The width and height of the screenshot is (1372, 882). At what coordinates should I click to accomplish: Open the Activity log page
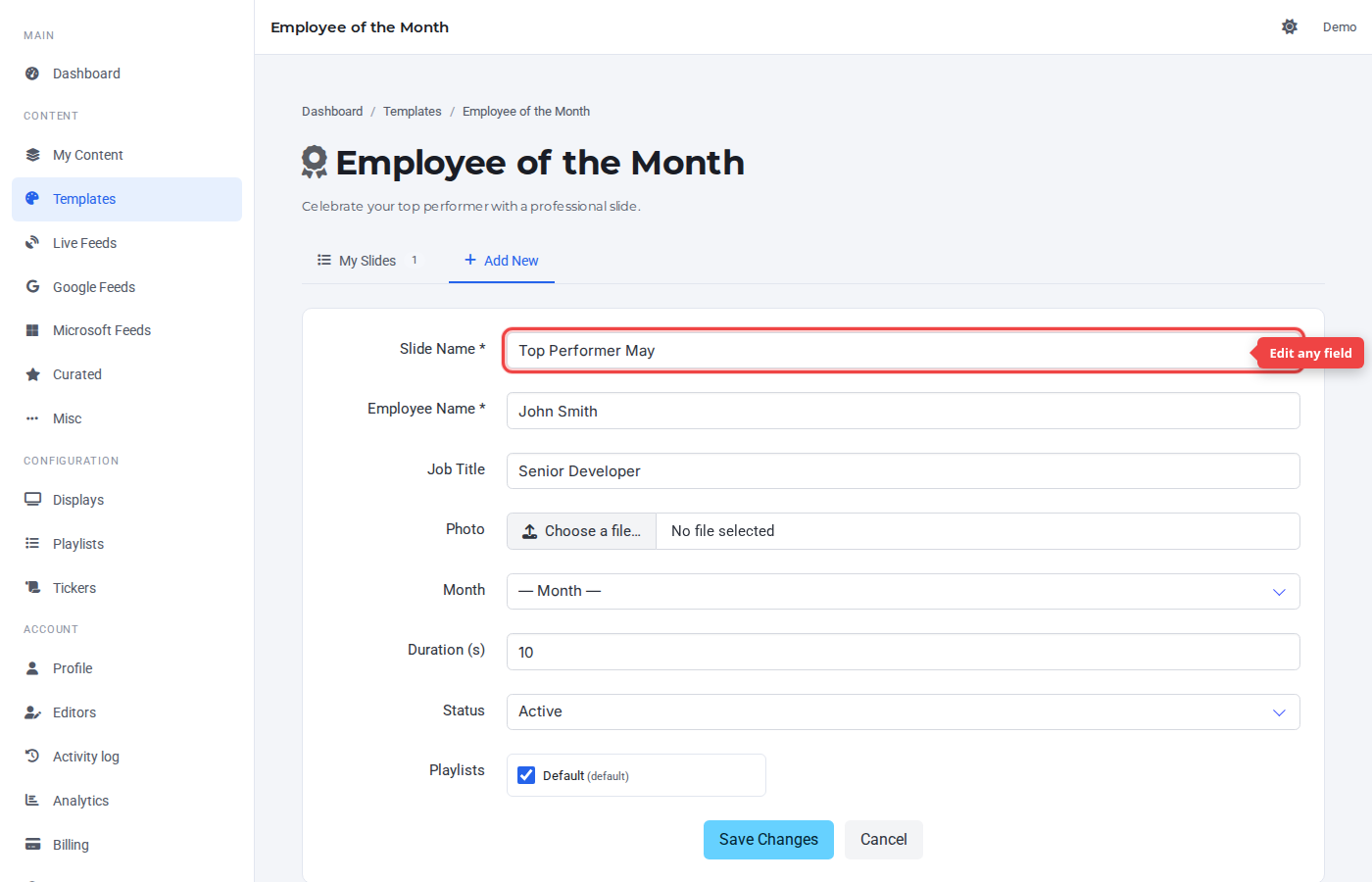pyautogui.click(x=126, y=757)
